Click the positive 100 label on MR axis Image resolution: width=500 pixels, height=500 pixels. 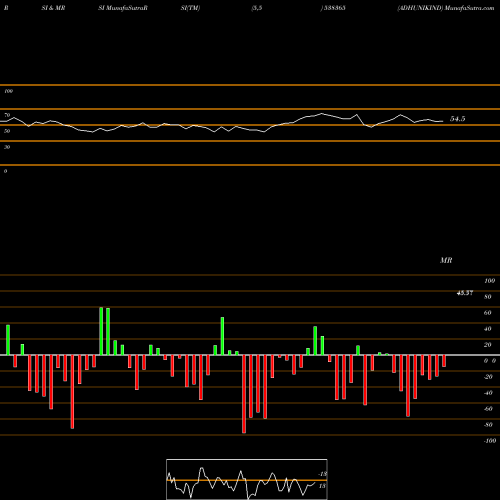490,281
